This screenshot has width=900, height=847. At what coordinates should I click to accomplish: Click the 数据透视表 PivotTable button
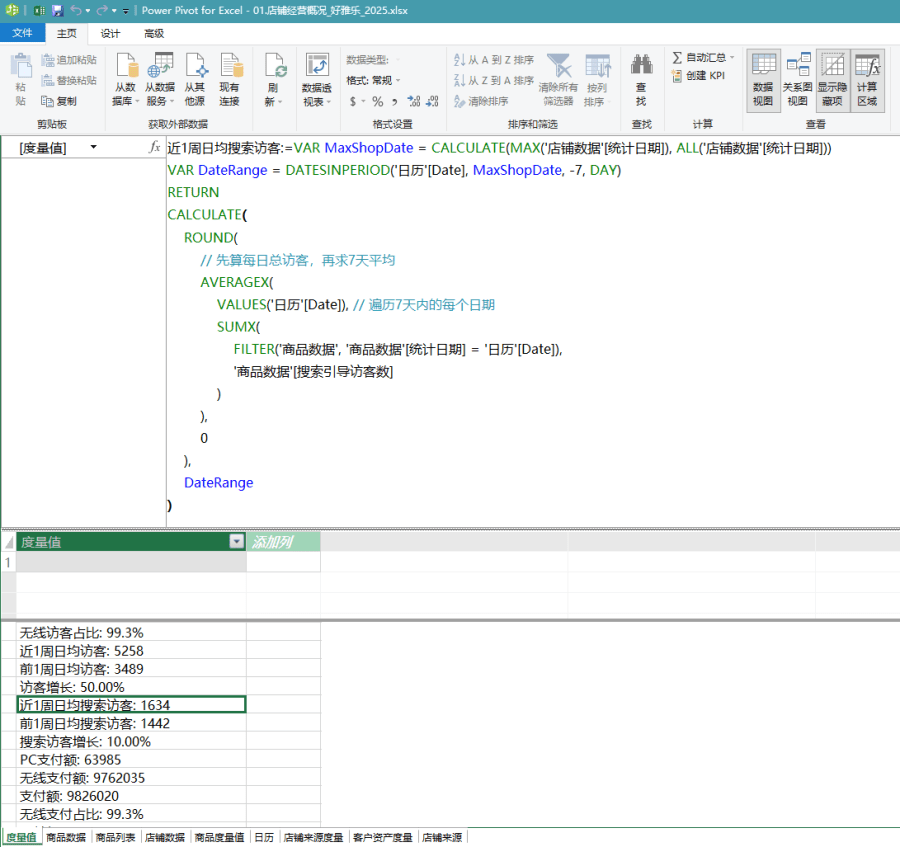tap(317, 79)
